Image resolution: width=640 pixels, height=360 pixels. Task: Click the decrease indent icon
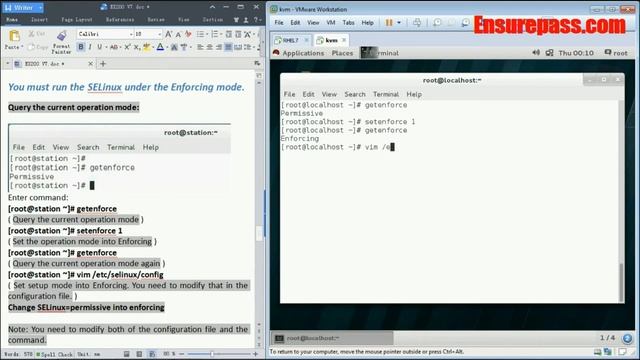(x=229, y=34)
